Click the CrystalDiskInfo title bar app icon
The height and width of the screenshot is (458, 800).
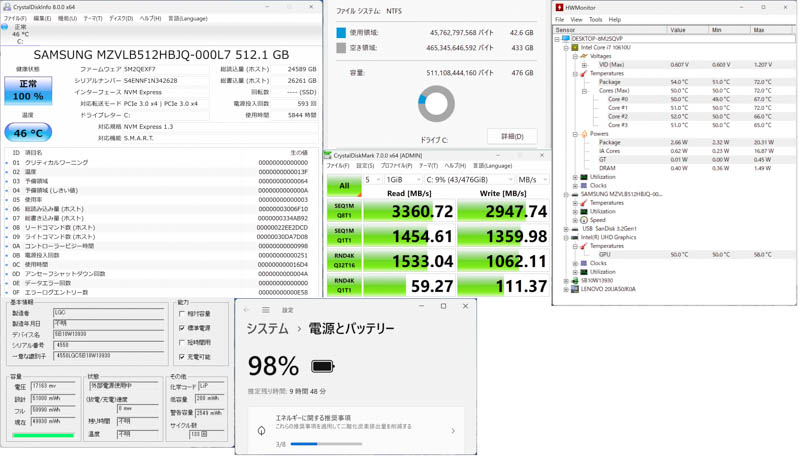pyautogui.click(x=7, y=7)
